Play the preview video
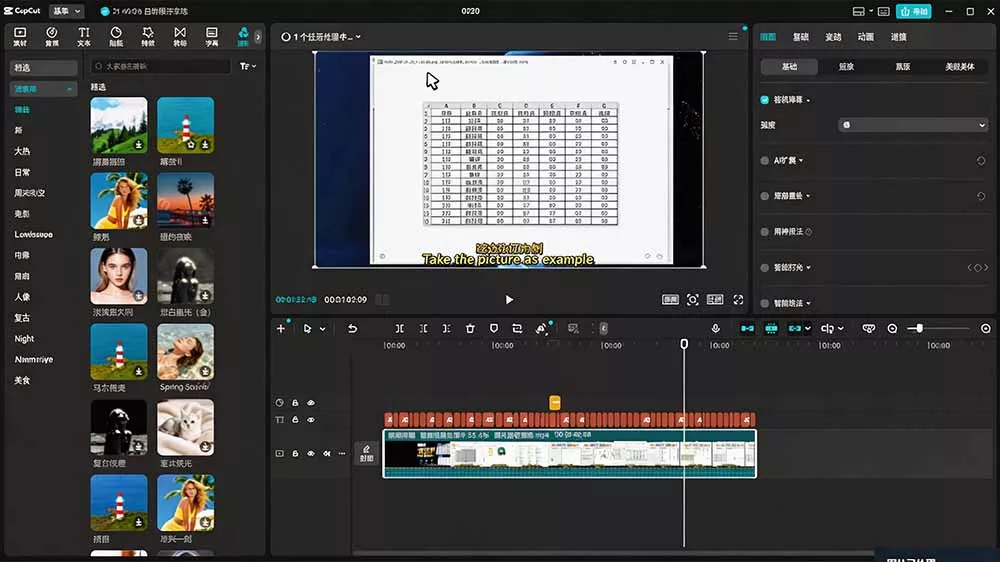The image size is (1000, 562). coord(509,299)
